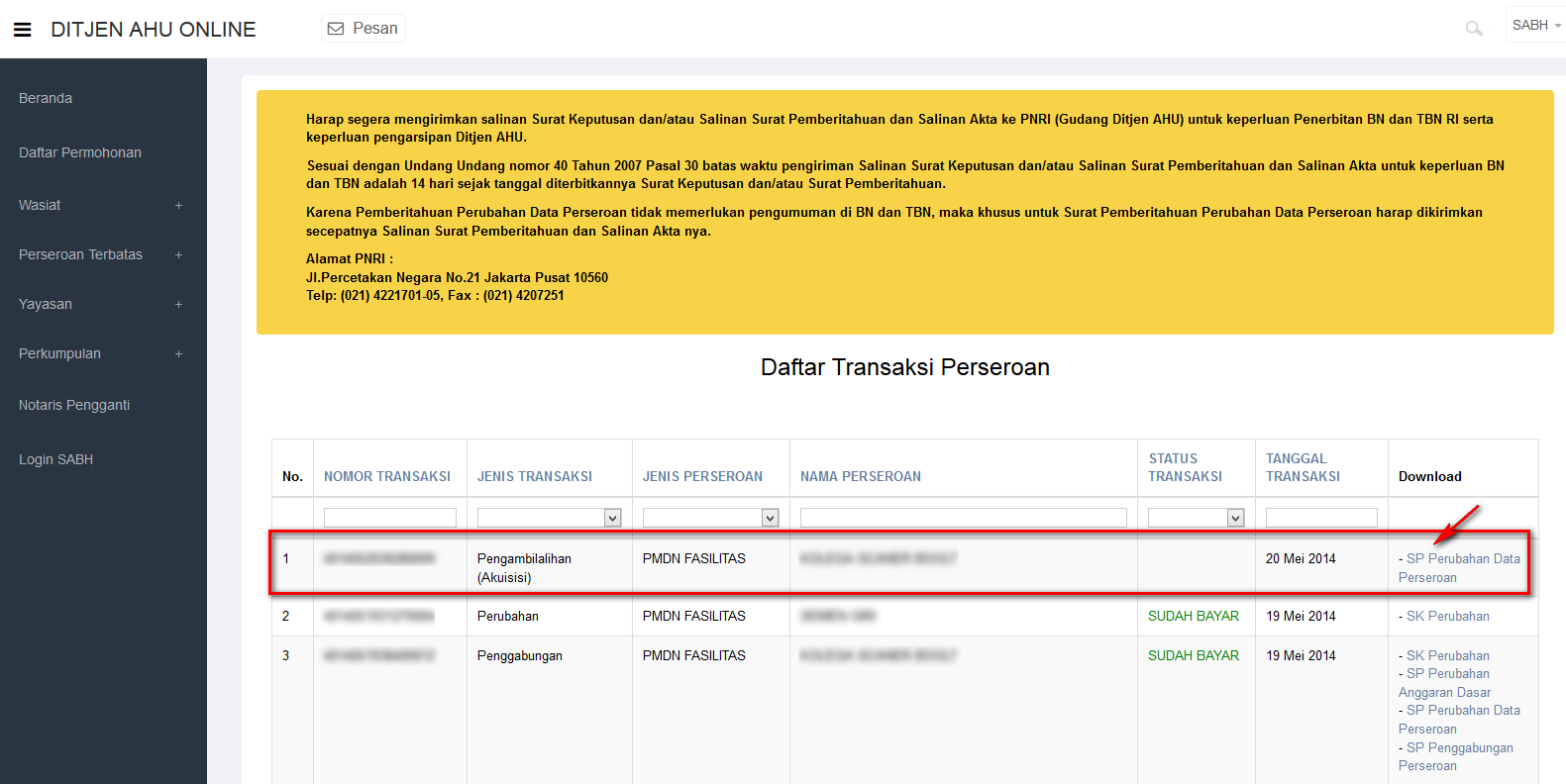Open Daftar Permohonan in sidebar

click(x=80, y=152)
